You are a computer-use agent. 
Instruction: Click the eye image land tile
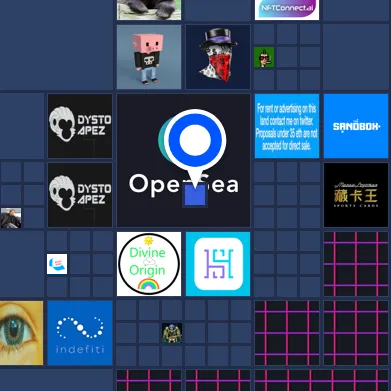tap(21, 333)
